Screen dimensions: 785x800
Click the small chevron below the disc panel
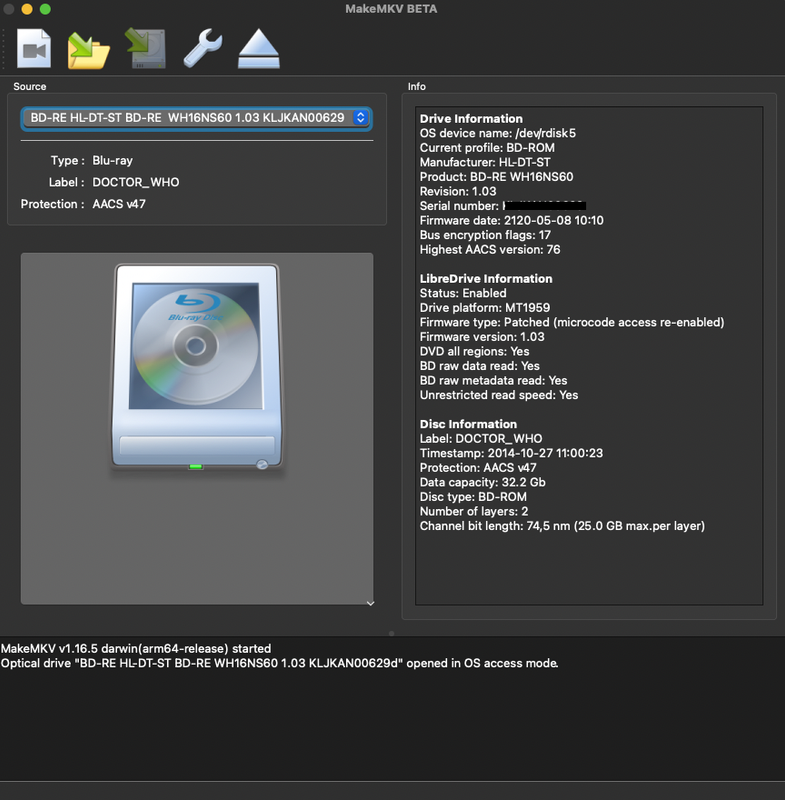[370, 604]
